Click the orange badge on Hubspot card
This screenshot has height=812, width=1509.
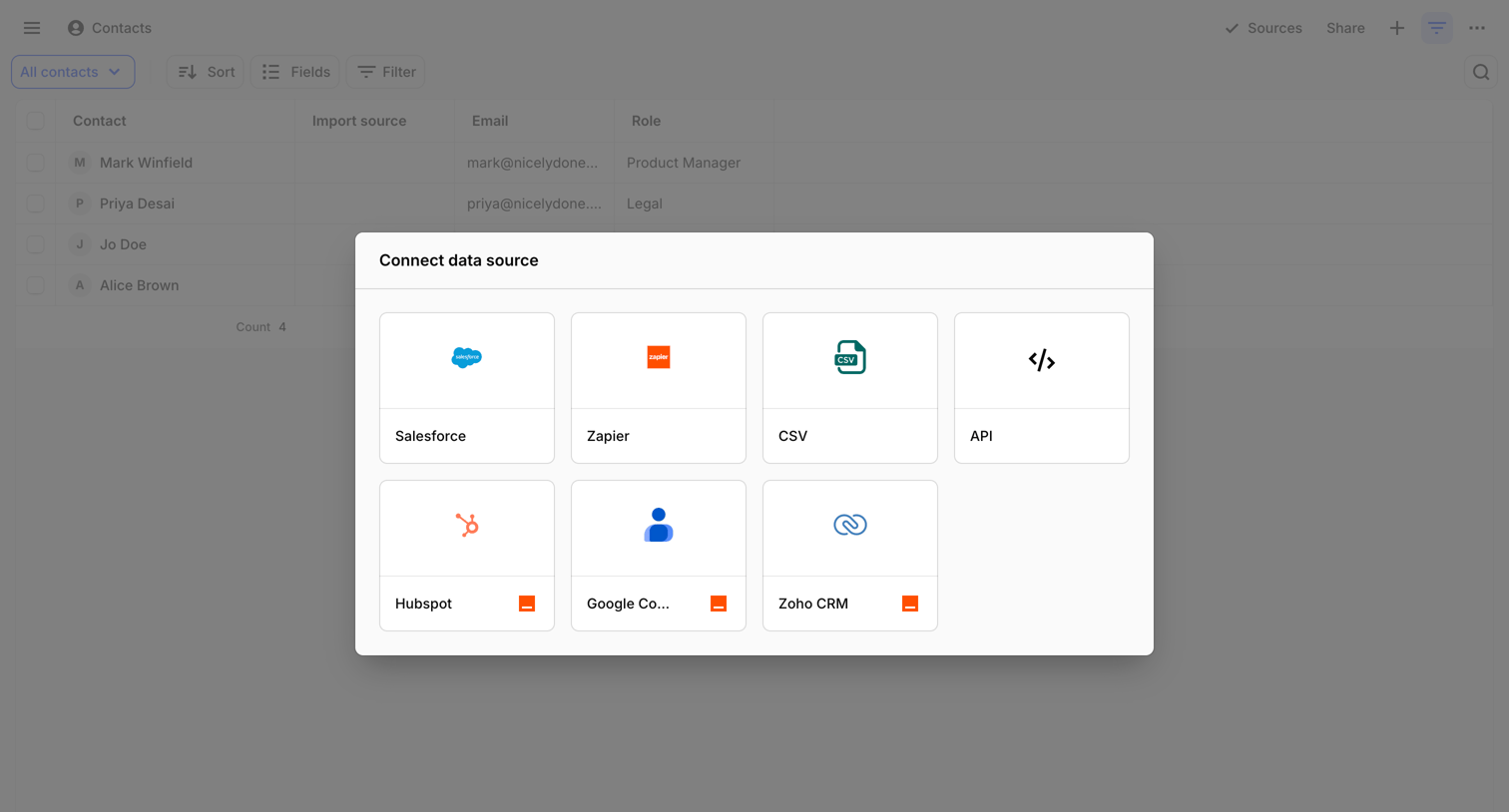527,604
